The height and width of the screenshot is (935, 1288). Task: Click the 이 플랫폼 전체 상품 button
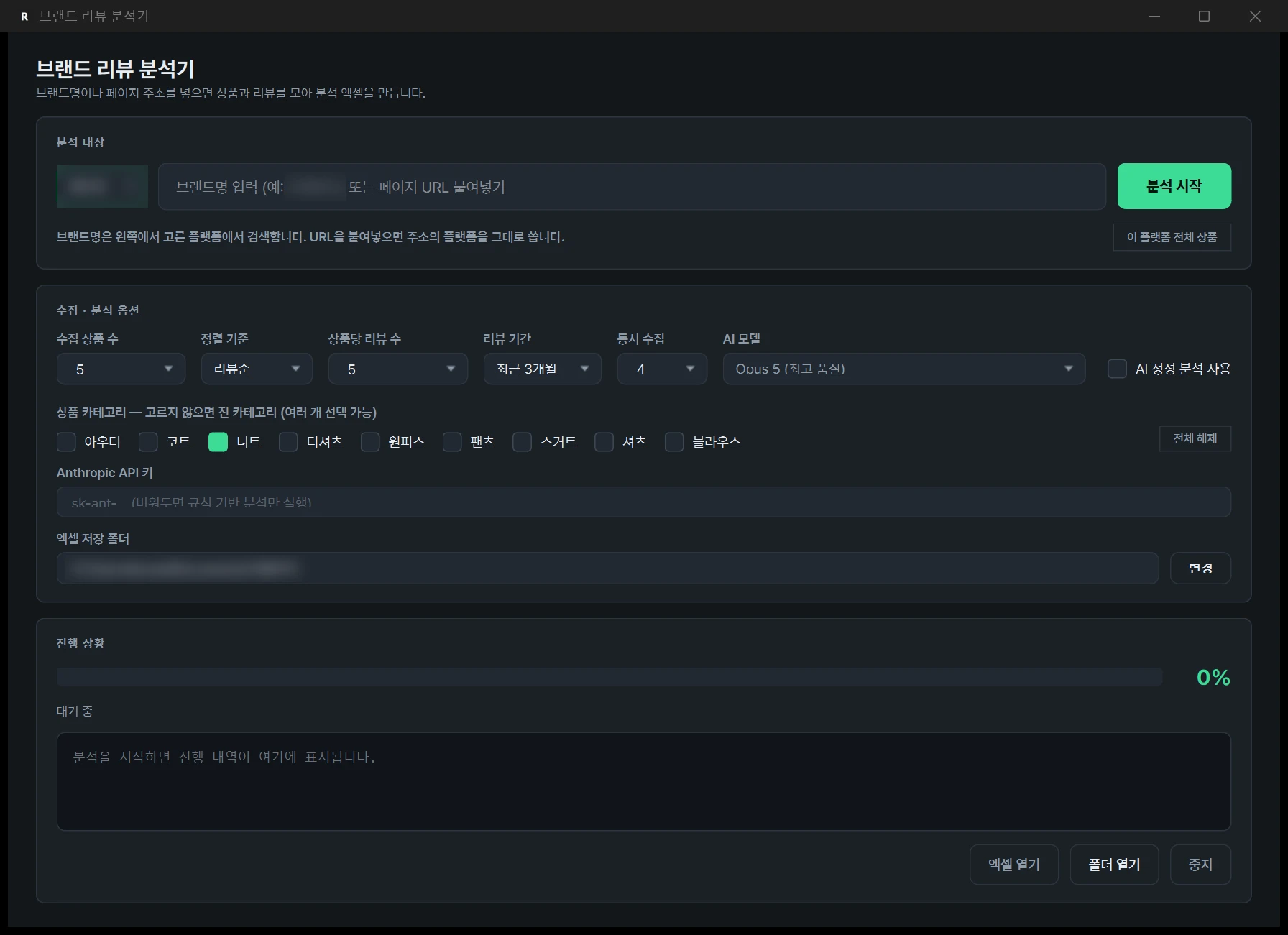[x=1172, y=237]
